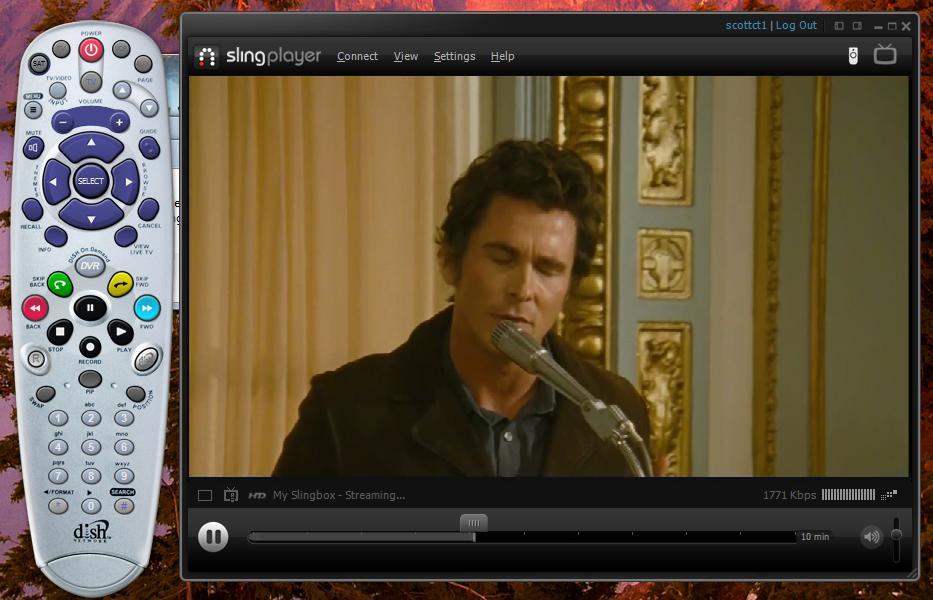Screen dimensions: 933x600
Task: Click the red Power button on the remote
Action: coord(91,50)
